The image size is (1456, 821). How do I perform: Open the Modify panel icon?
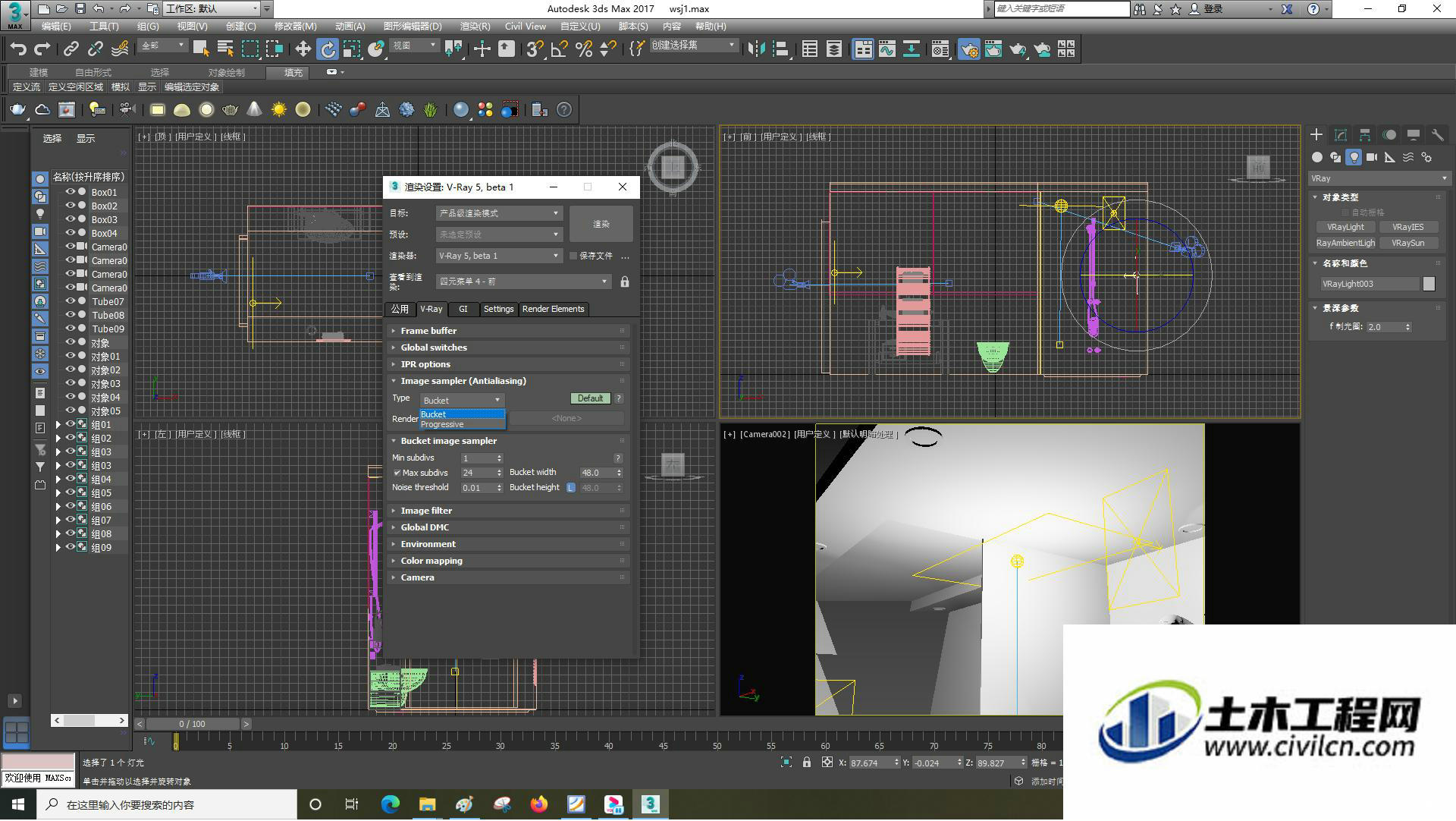point(1341,134)
